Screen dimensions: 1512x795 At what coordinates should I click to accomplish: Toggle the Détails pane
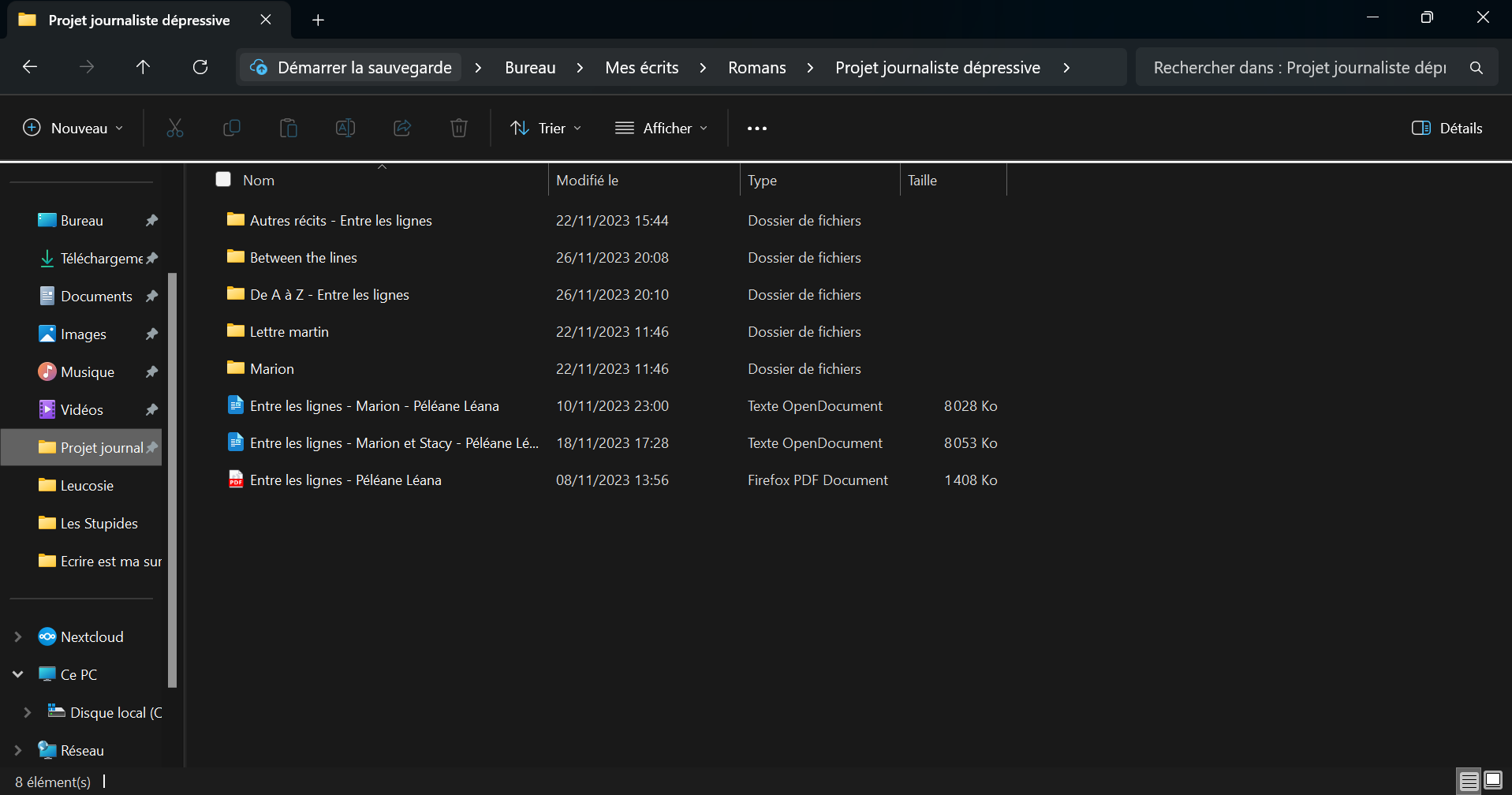(x=1447, y=128)
